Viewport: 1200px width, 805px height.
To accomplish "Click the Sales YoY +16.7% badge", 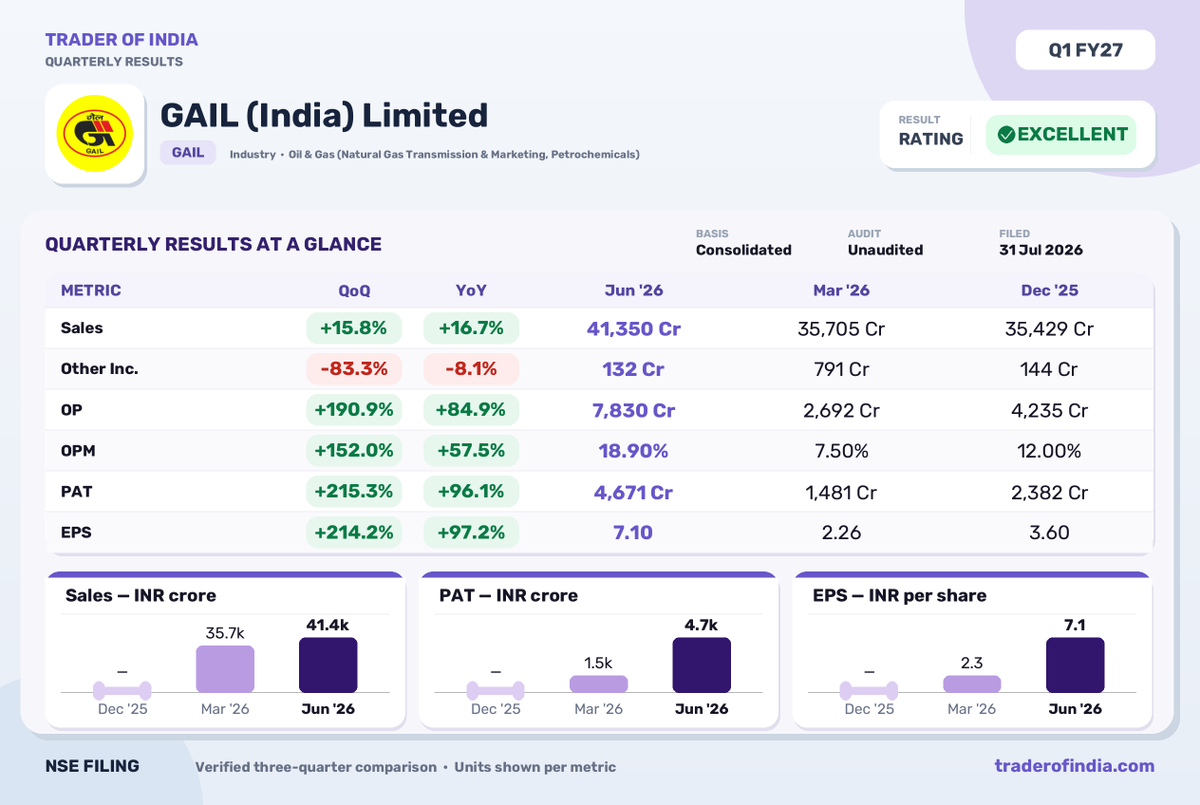I will coord(471,328).
